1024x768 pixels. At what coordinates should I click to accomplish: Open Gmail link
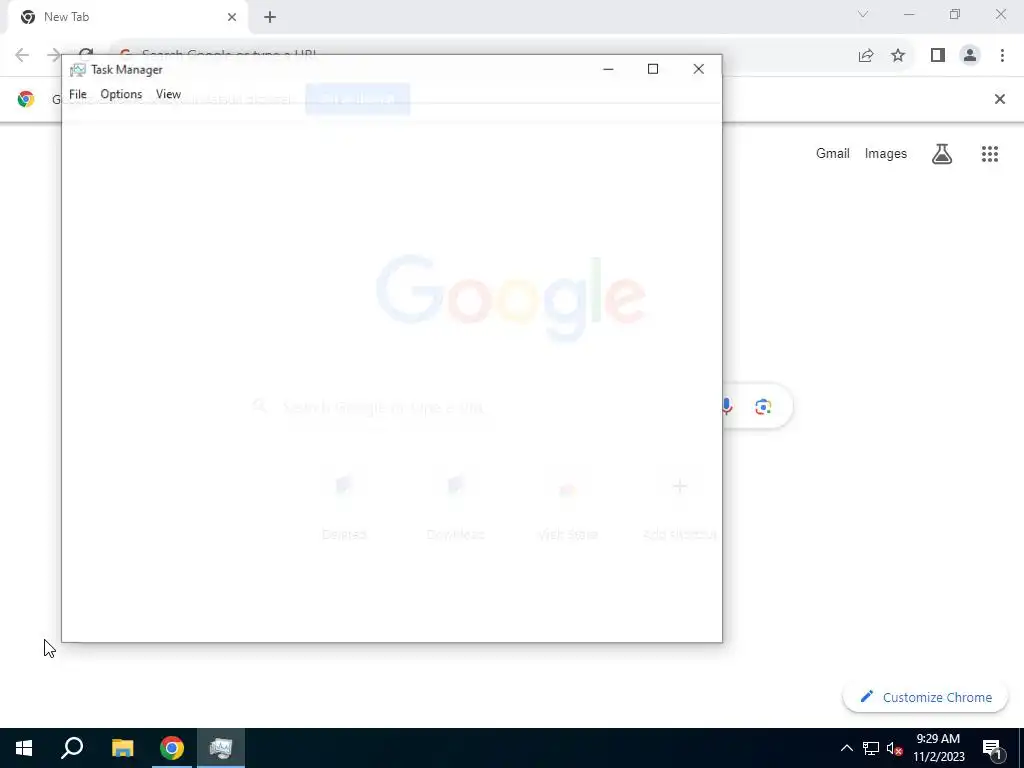click(833, 153)
